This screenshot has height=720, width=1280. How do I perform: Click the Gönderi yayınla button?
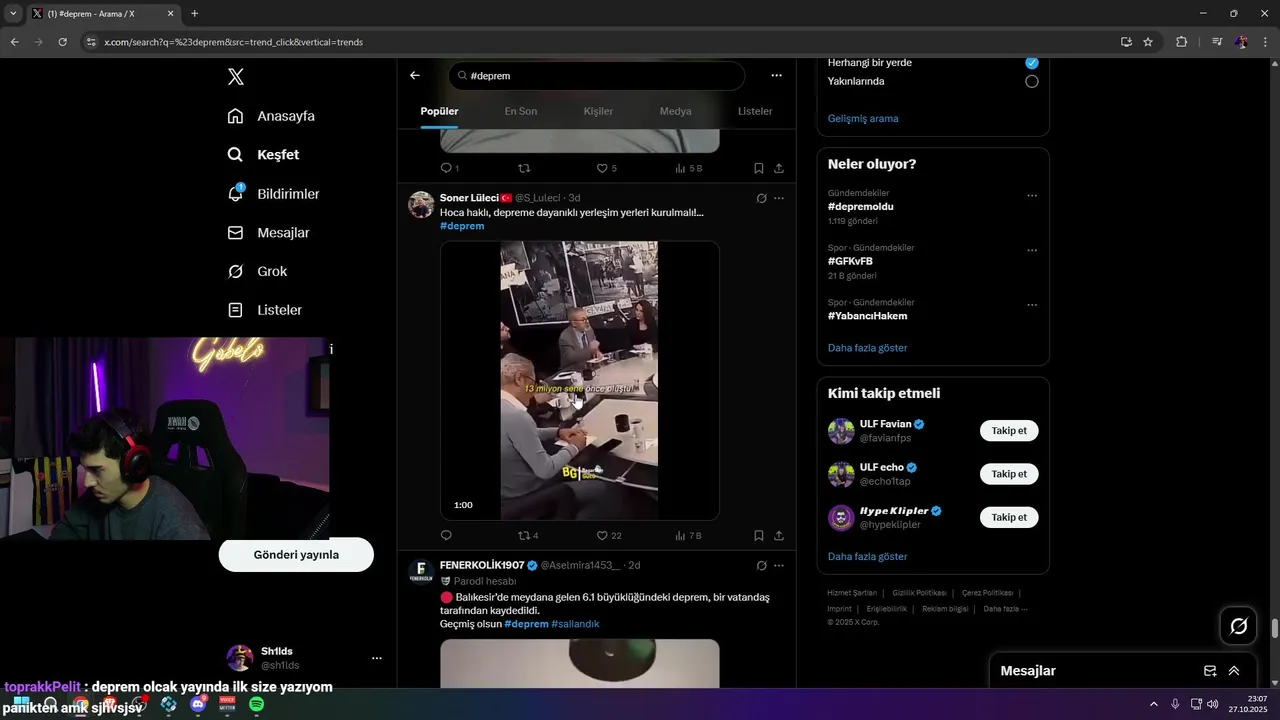[x=296, y=555]
